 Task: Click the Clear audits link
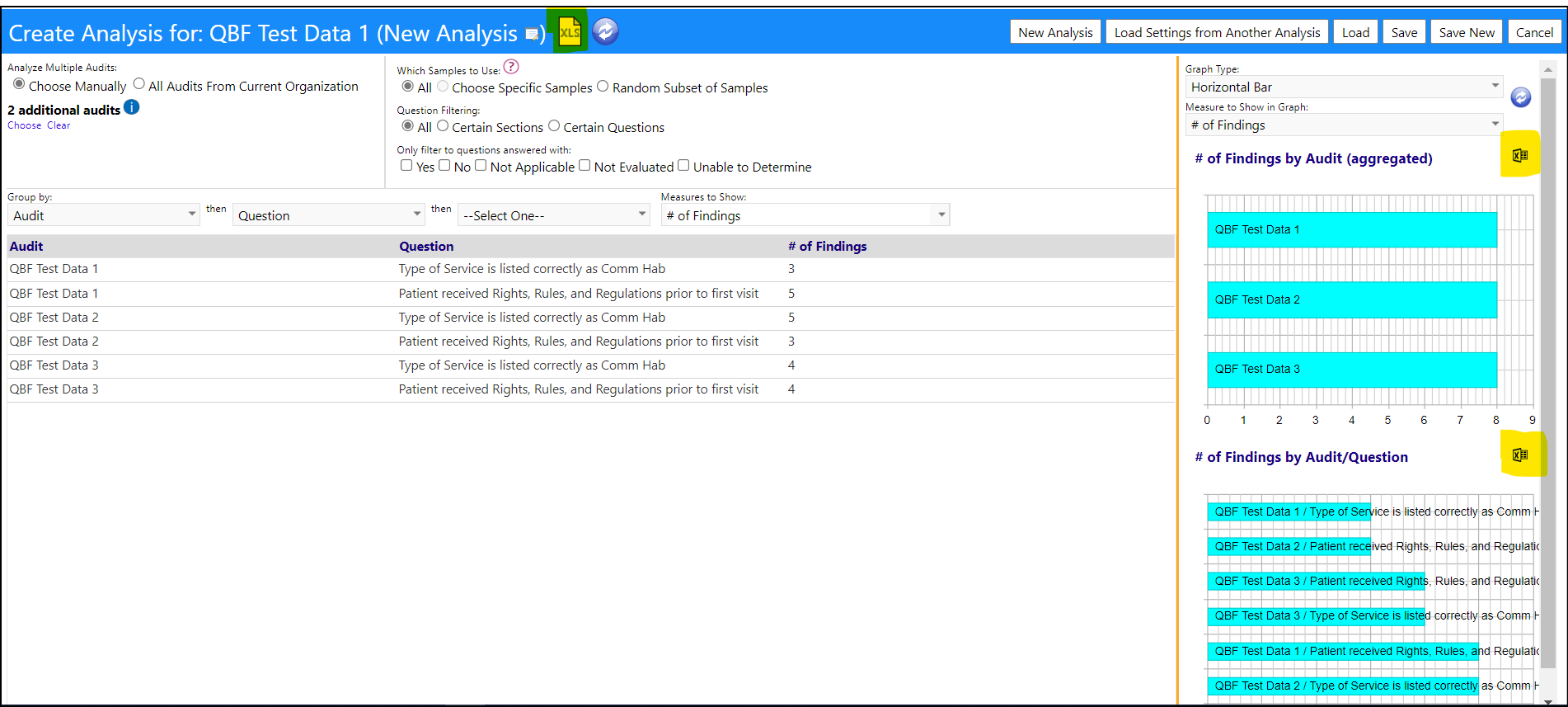(59, 125)
